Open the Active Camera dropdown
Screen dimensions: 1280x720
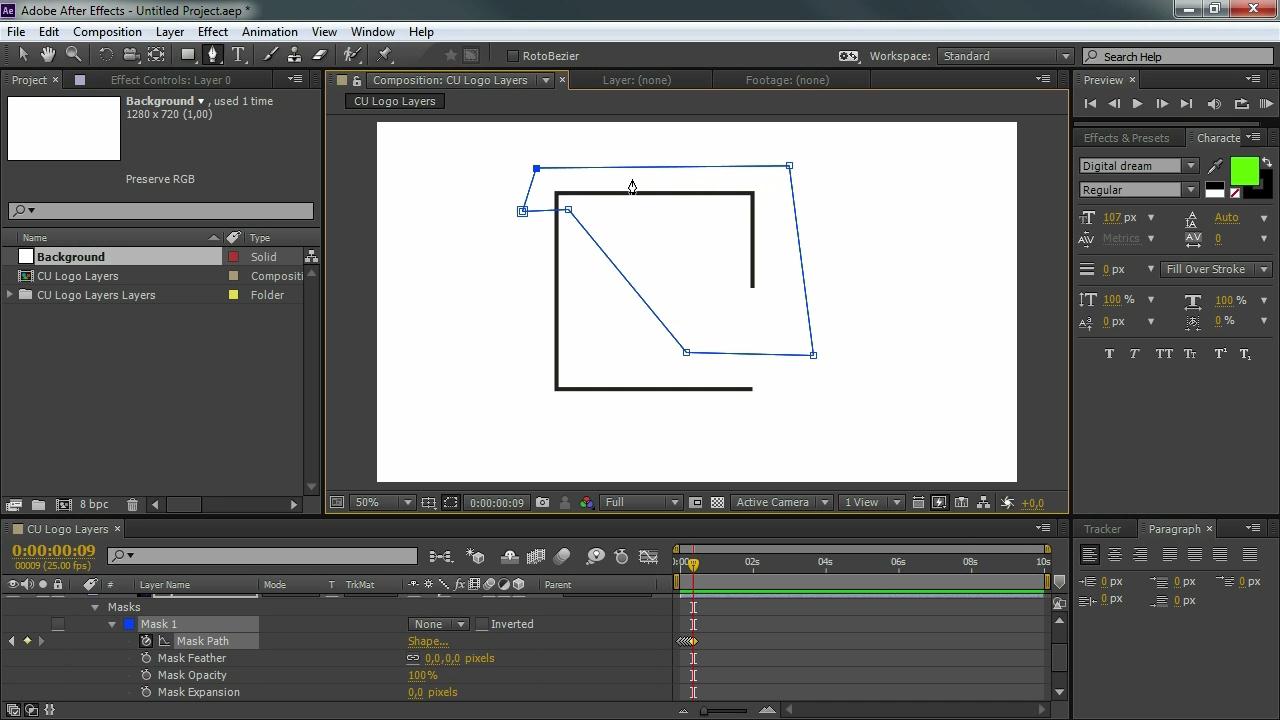point(782,502)
